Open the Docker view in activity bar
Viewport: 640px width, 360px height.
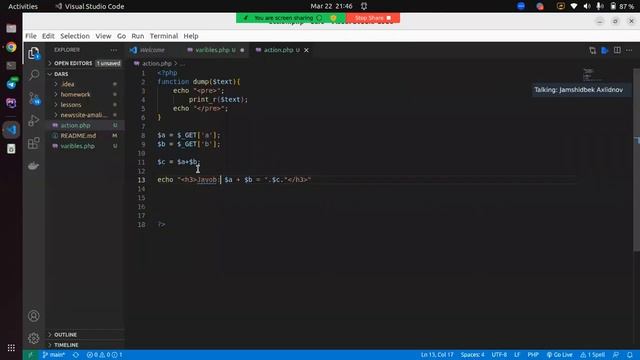coord(33,166)
